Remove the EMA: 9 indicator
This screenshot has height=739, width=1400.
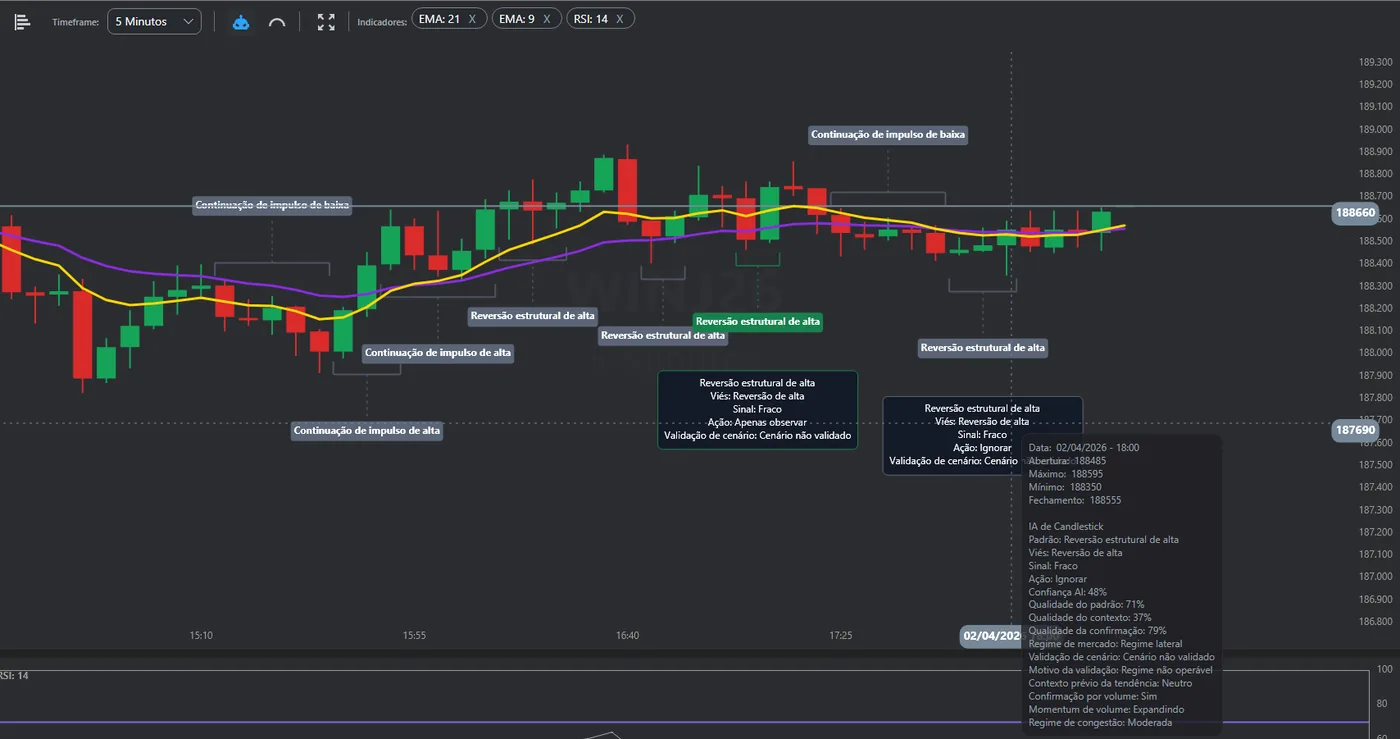(547, 19)
